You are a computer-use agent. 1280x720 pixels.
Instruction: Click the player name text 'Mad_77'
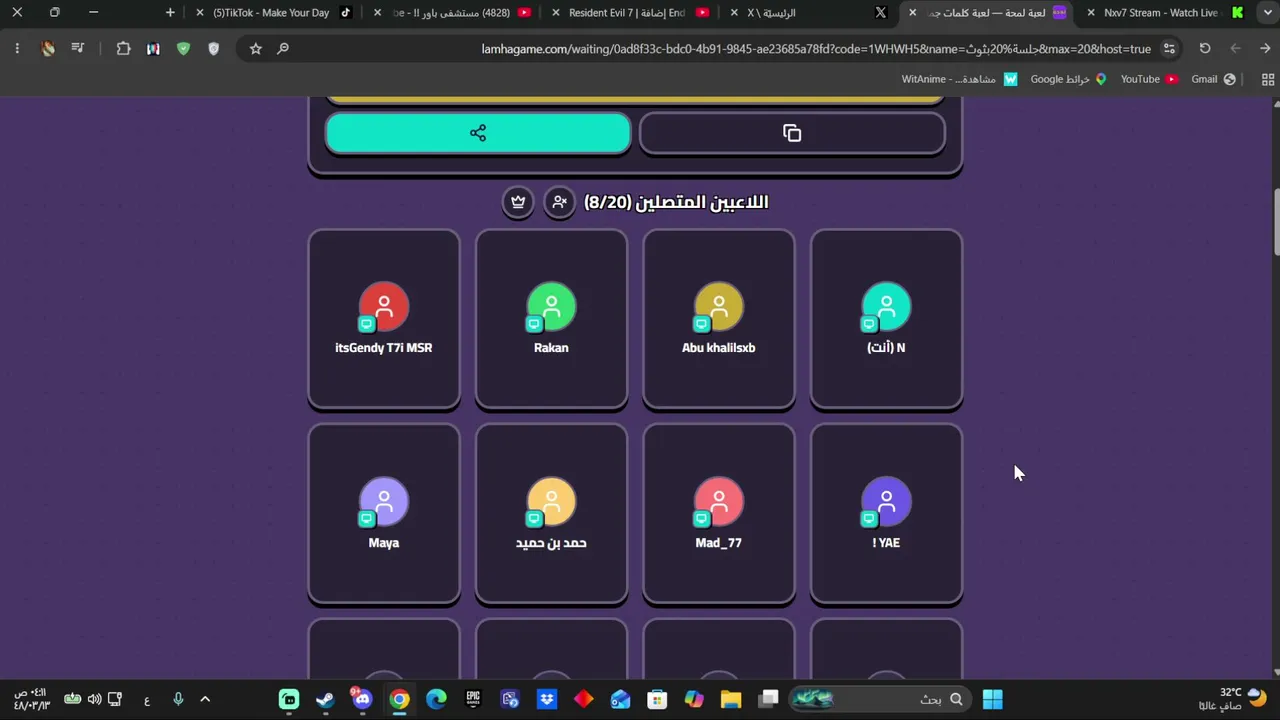[719, 543]
